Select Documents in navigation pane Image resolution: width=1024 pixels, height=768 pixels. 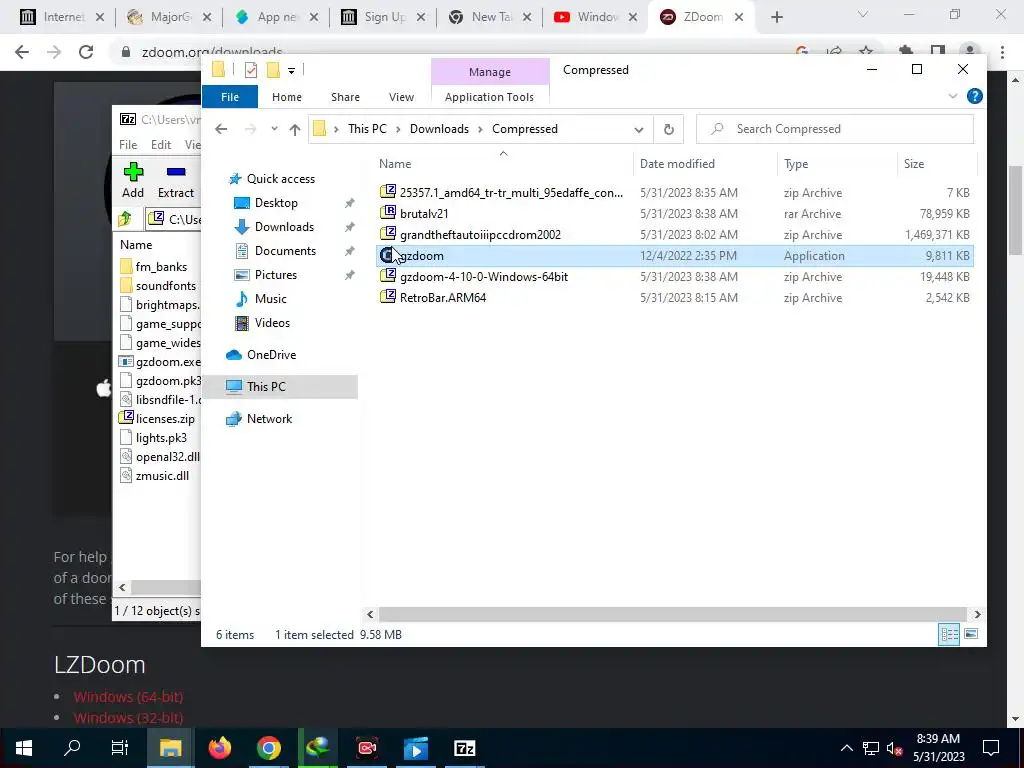click(285, 251)
